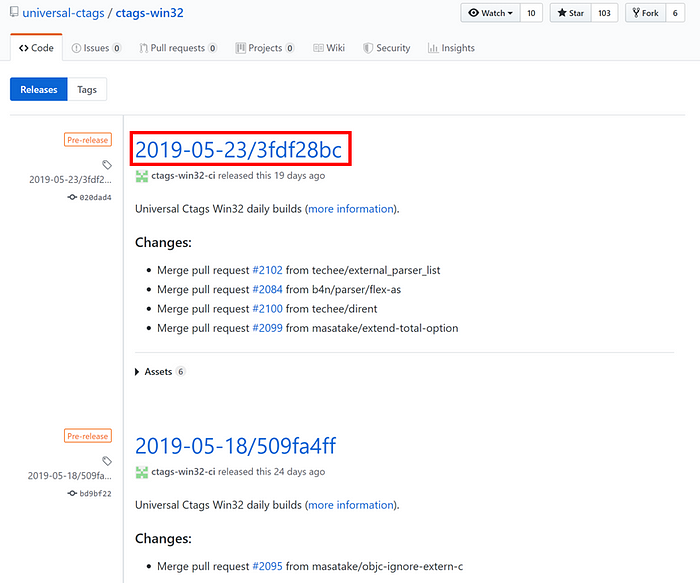Screen dimensions: 700x583
Task: Click ctags-win32-ci avatar in 24 days ago release
Action: point(142,472)
